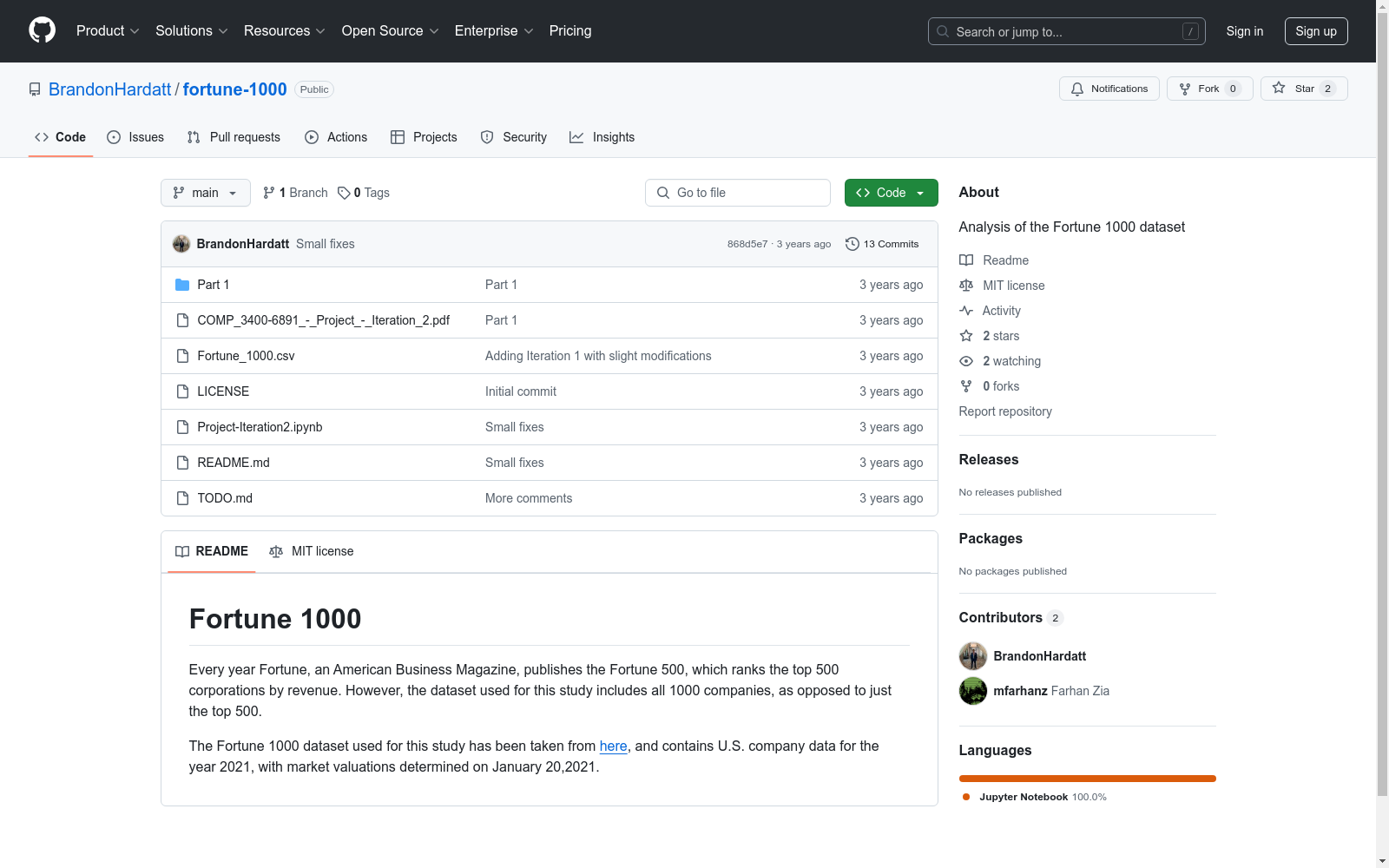Open the 'here' dataset link in README
The width and height of the screenshot is (1389, 868).
click(x=613, y=746)
